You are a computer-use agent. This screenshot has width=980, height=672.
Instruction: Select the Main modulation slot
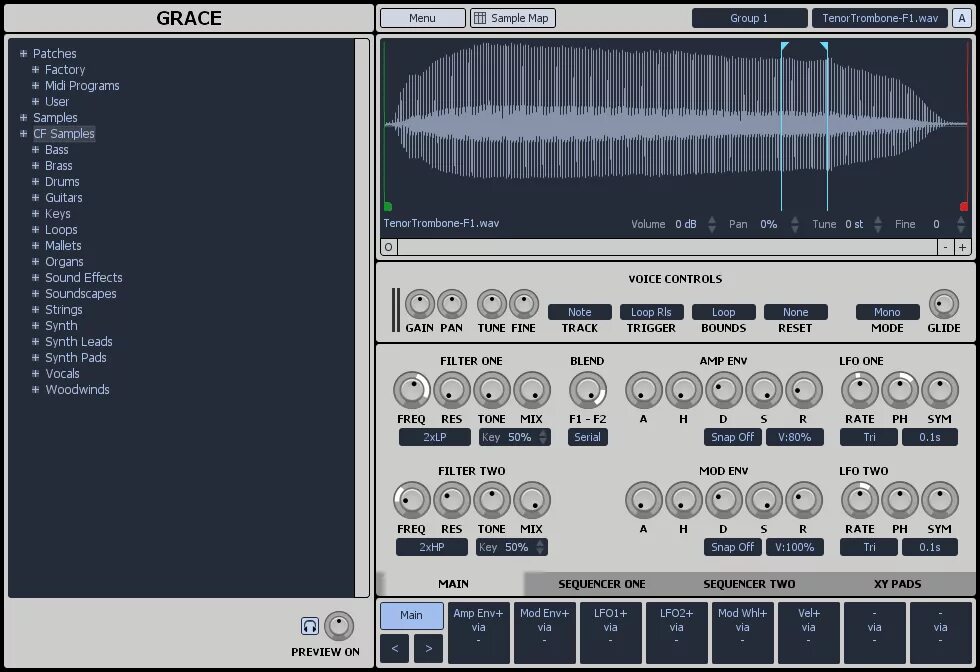click(412, 615)
